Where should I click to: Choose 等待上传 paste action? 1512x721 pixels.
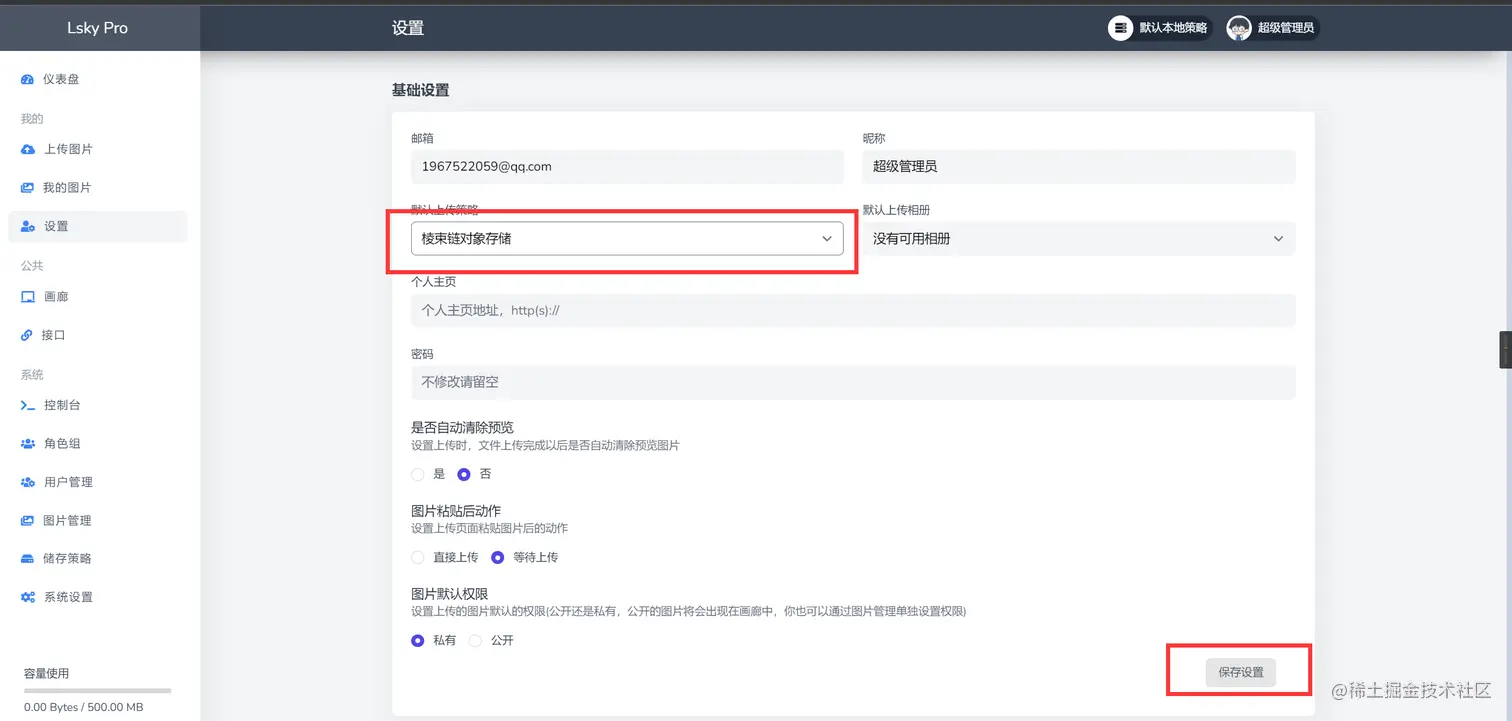[x=497, y=557]
